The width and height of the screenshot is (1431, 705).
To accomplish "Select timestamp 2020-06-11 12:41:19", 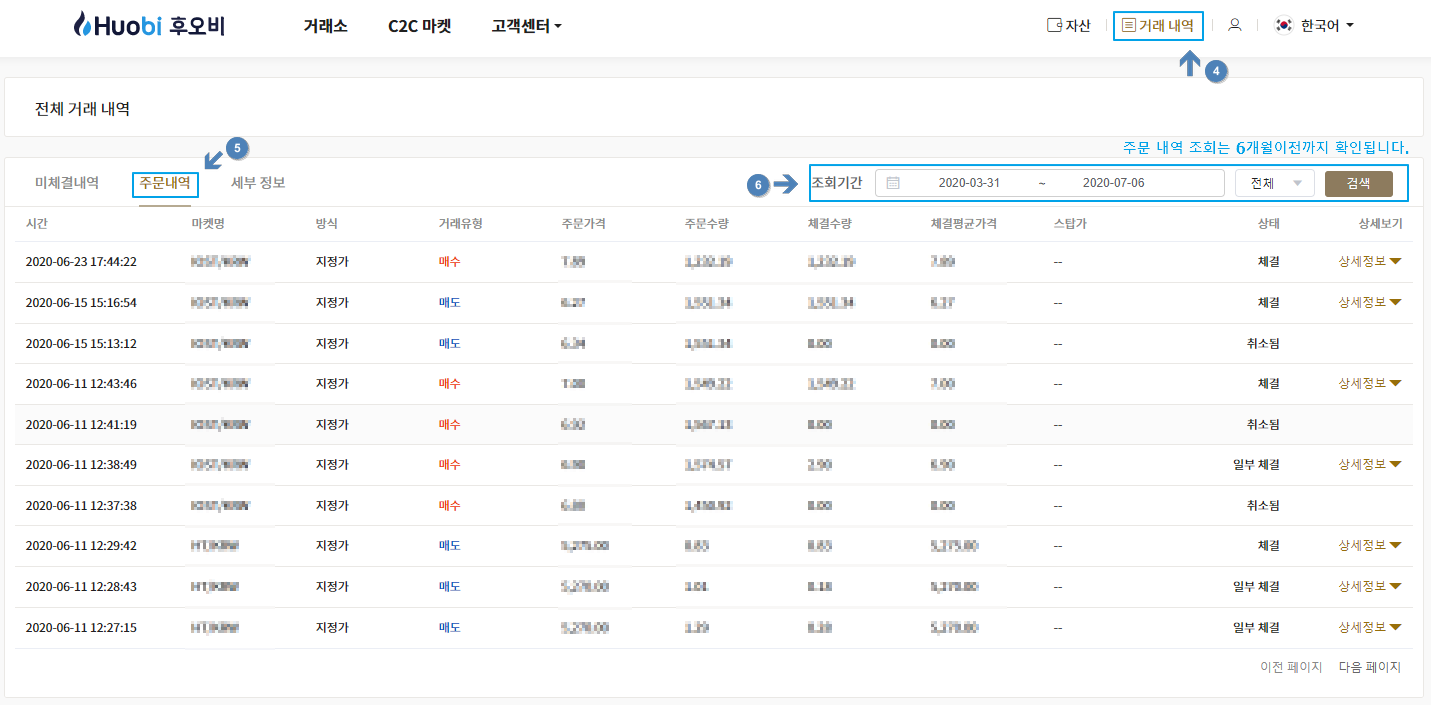I will click(81, 424).
